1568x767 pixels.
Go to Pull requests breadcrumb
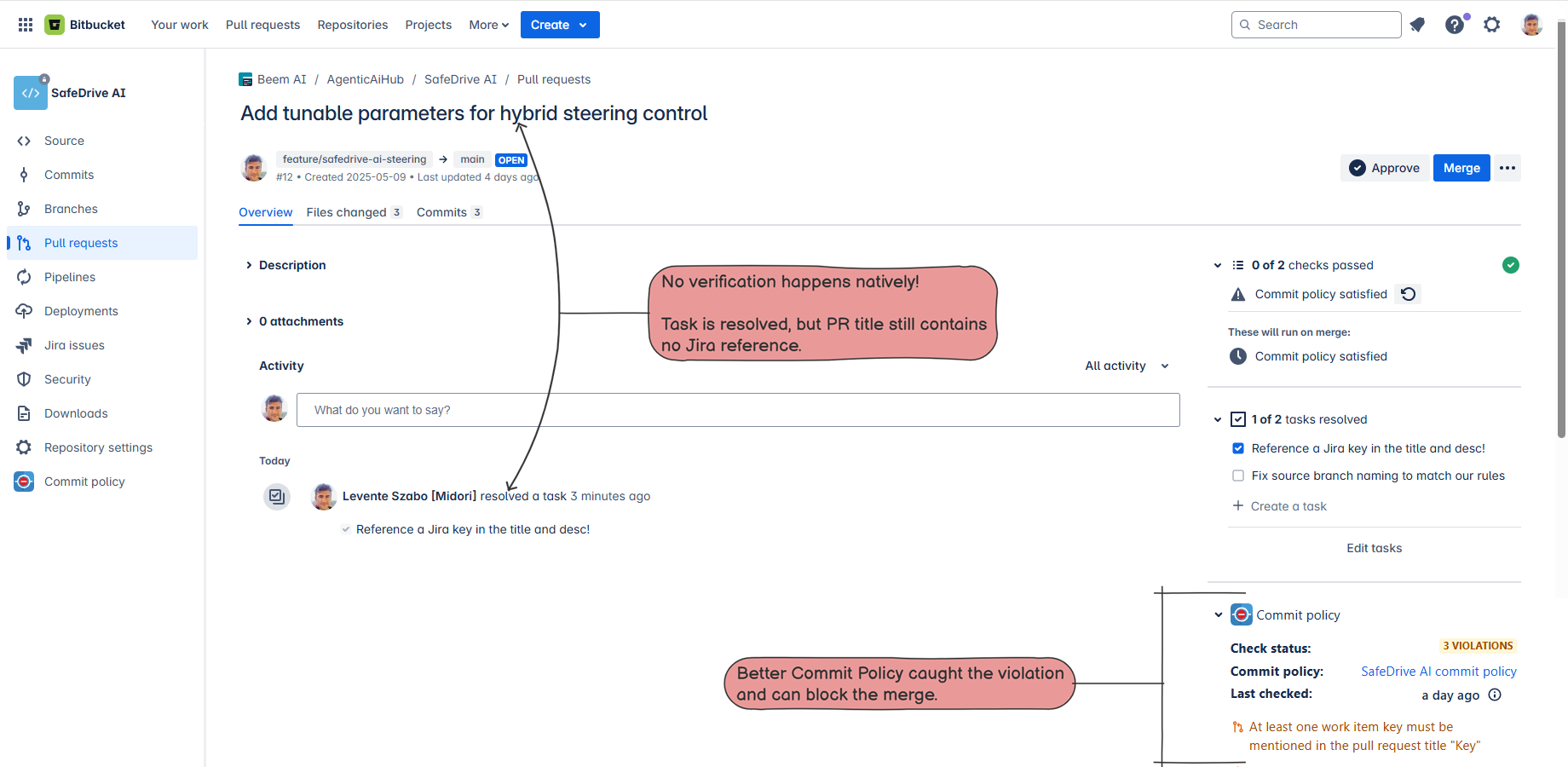pos(554,79)
